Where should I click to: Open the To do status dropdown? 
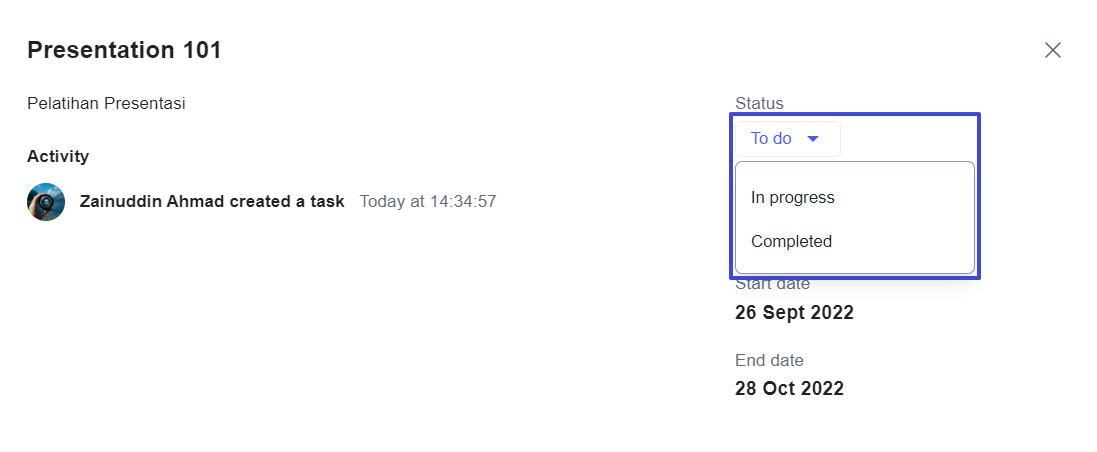click(x=787, y=139)
